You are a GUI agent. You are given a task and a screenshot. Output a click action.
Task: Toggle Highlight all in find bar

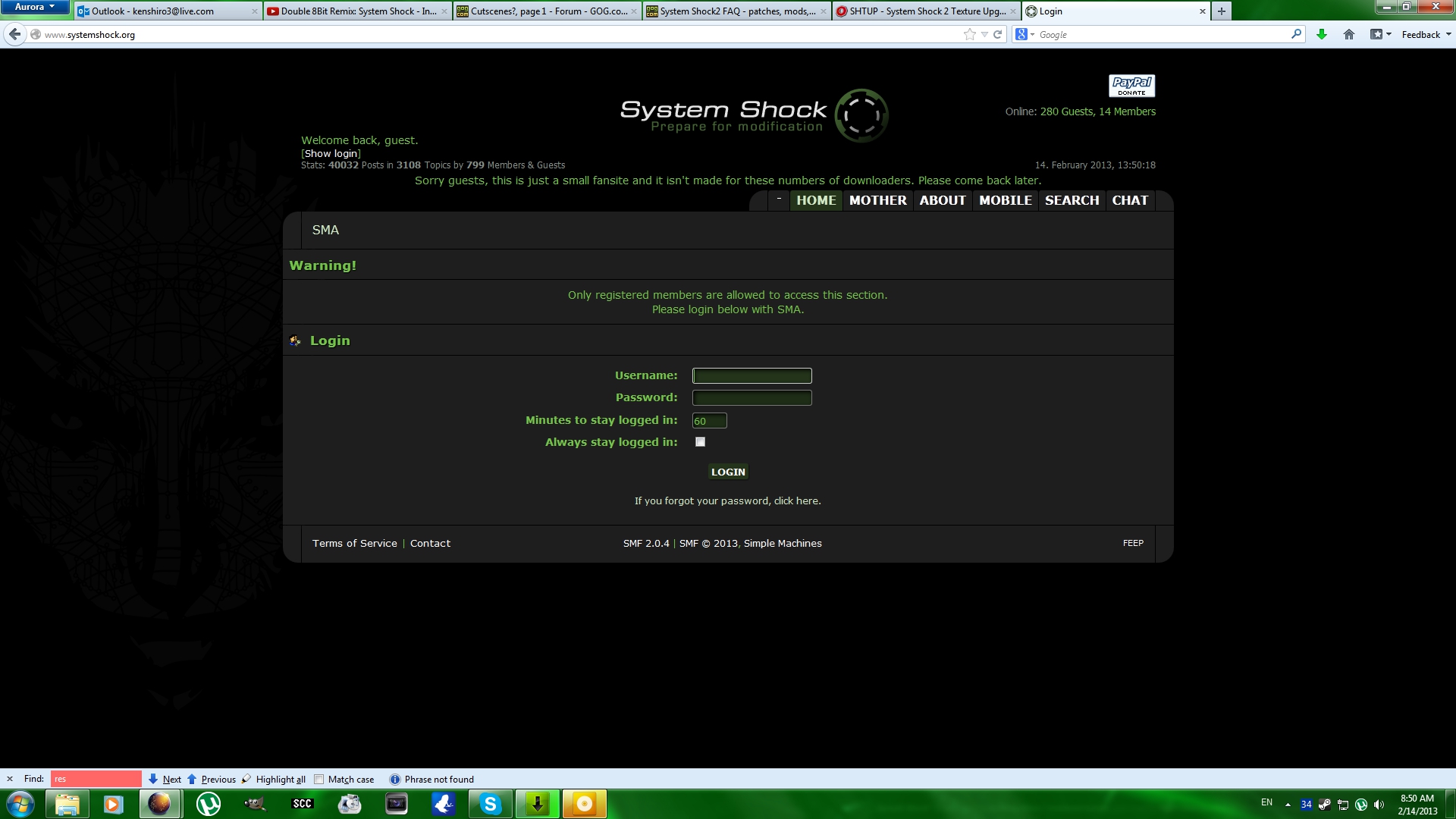[274, 779]
